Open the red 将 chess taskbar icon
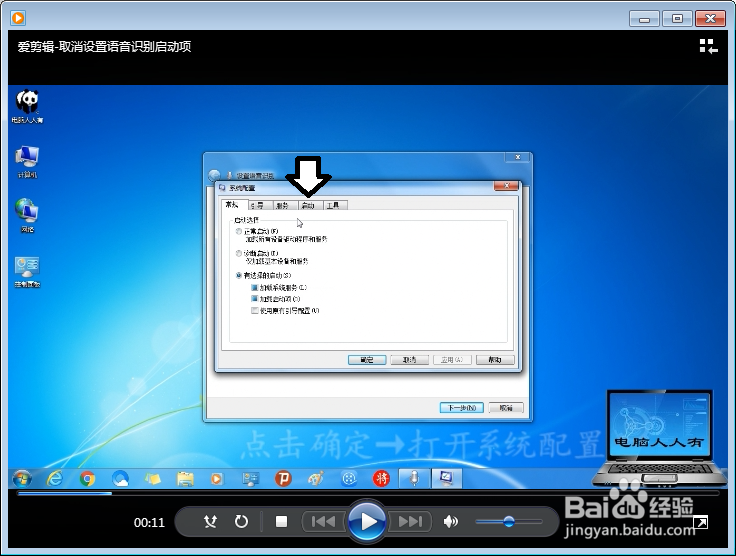 381,479
